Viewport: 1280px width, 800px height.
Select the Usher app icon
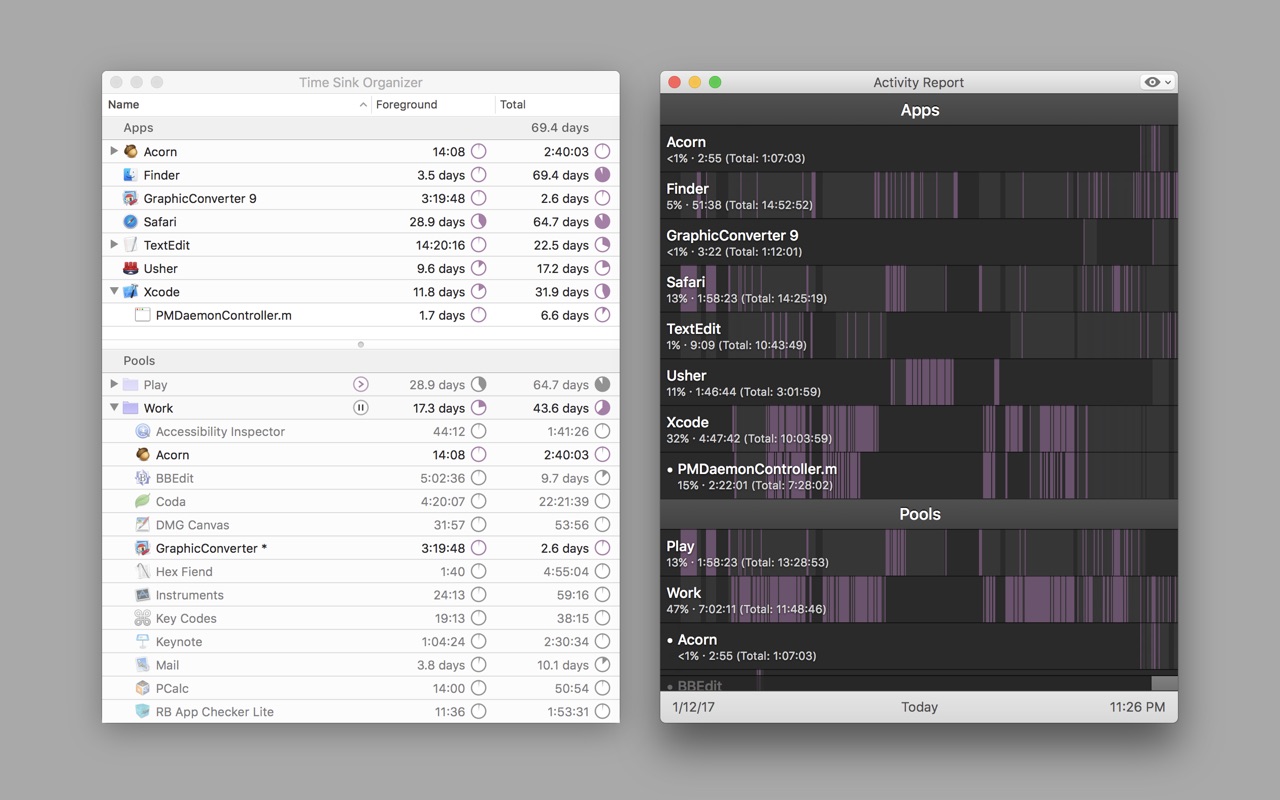click(x=130, y=268)
